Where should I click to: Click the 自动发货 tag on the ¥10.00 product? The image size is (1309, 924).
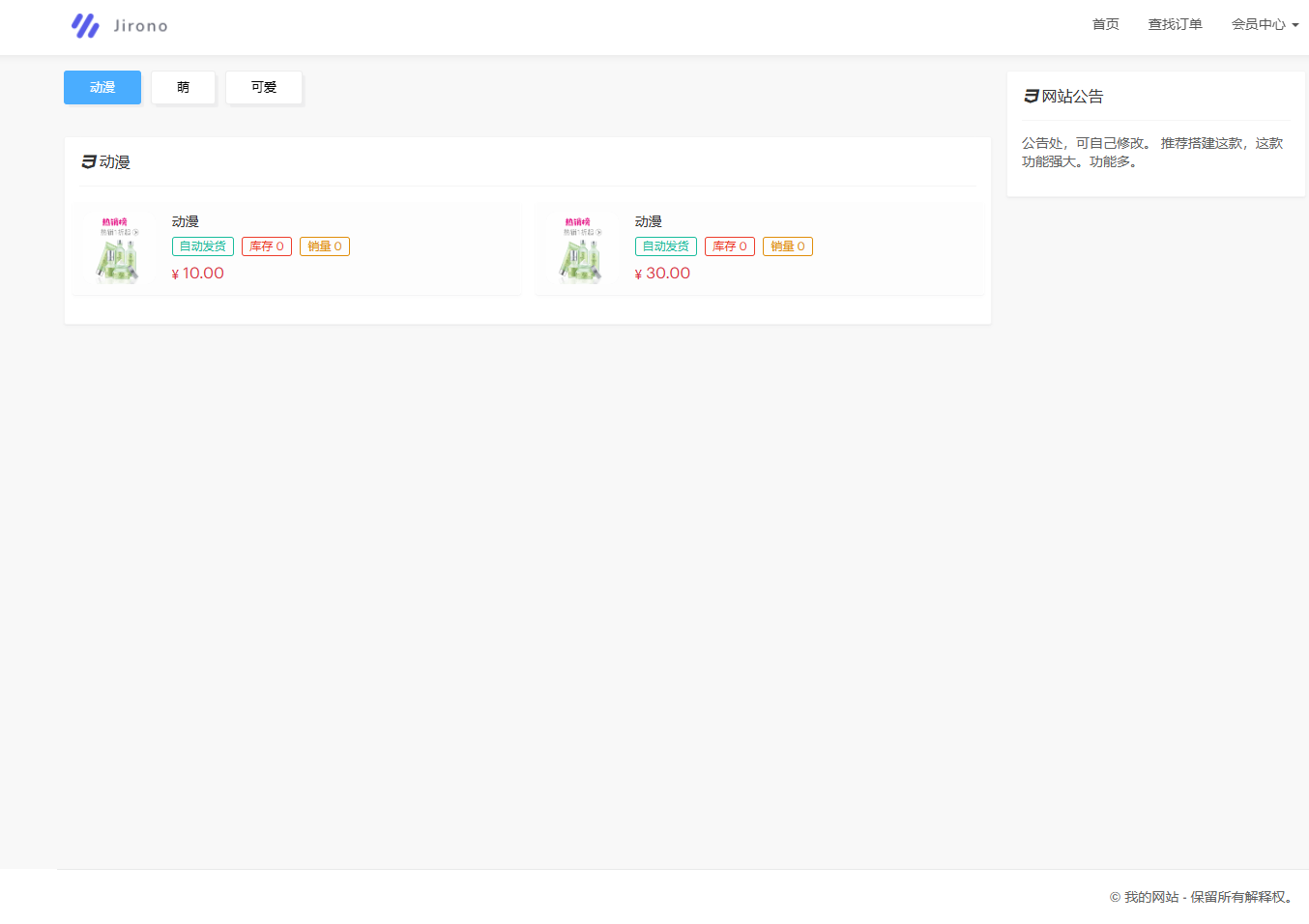click(203, 246)
